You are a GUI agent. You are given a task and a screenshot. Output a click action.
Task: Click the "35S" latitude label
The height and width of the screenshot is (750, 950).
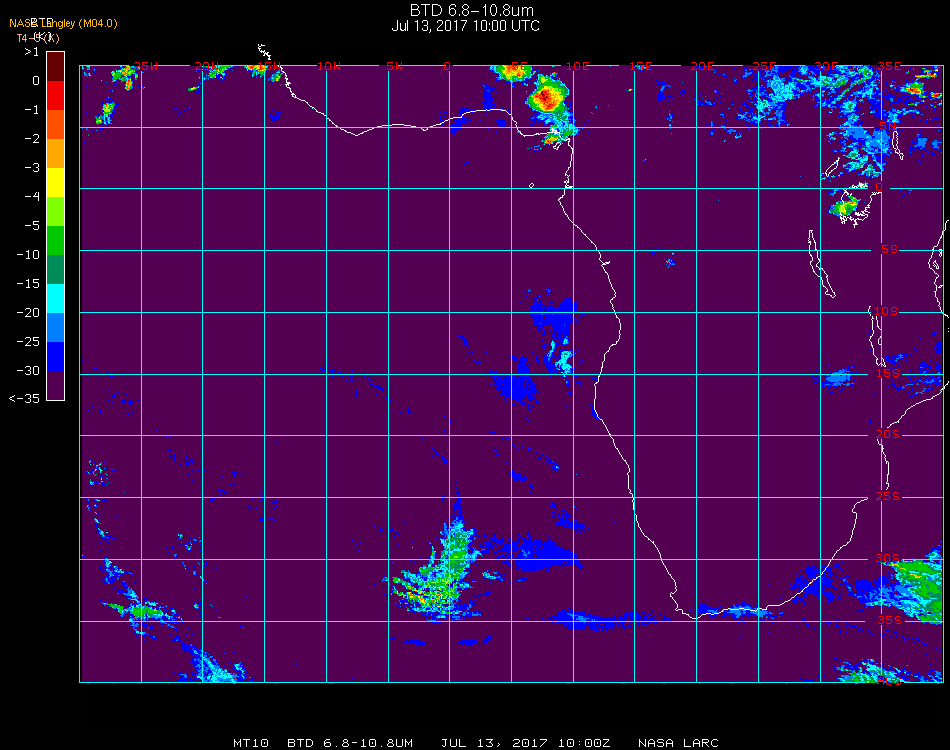click(889, 620)
